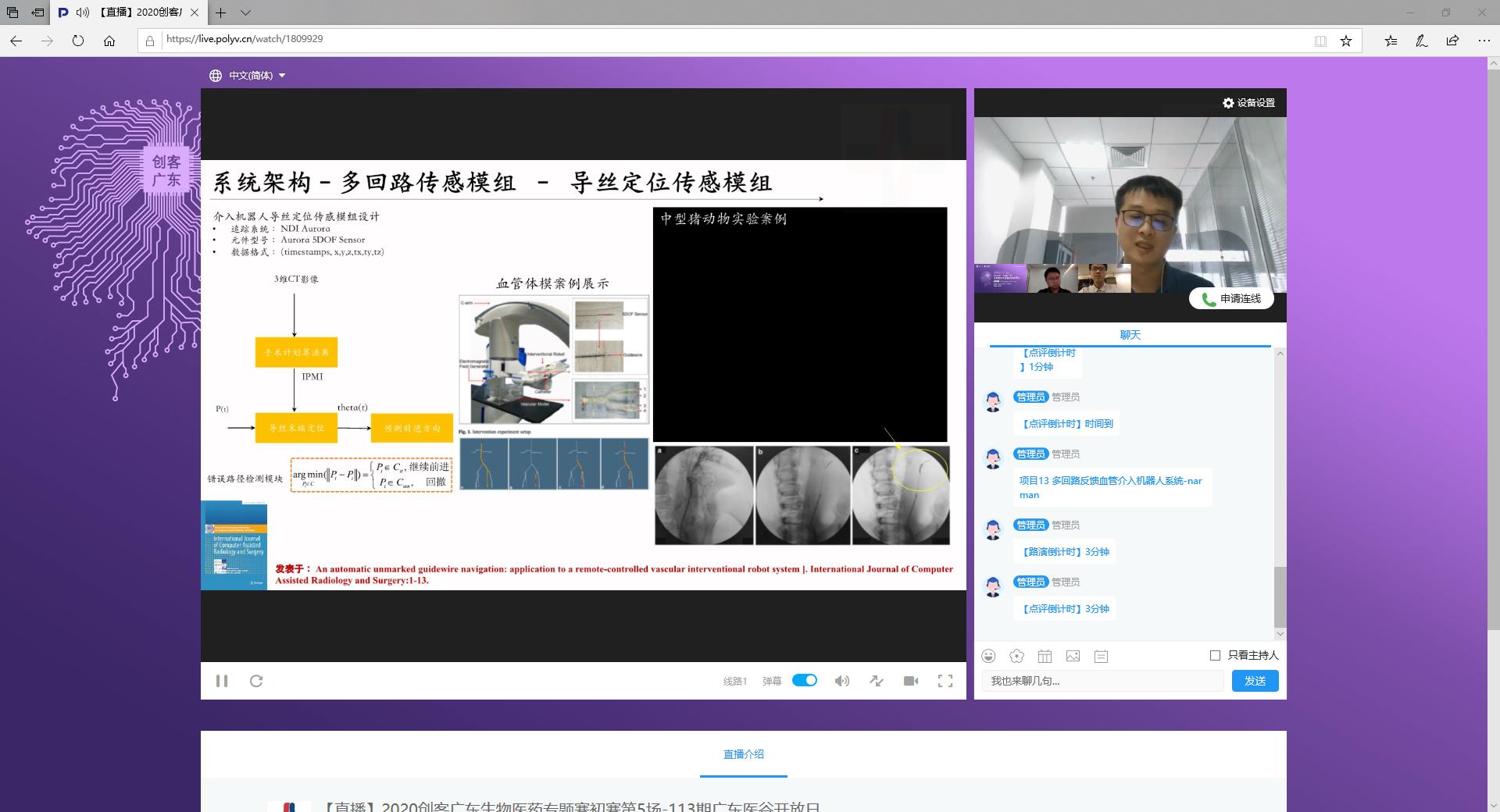1500x812 pixels.
Task: Click the flower gift icon in chat
Action: coord(1016,656)
